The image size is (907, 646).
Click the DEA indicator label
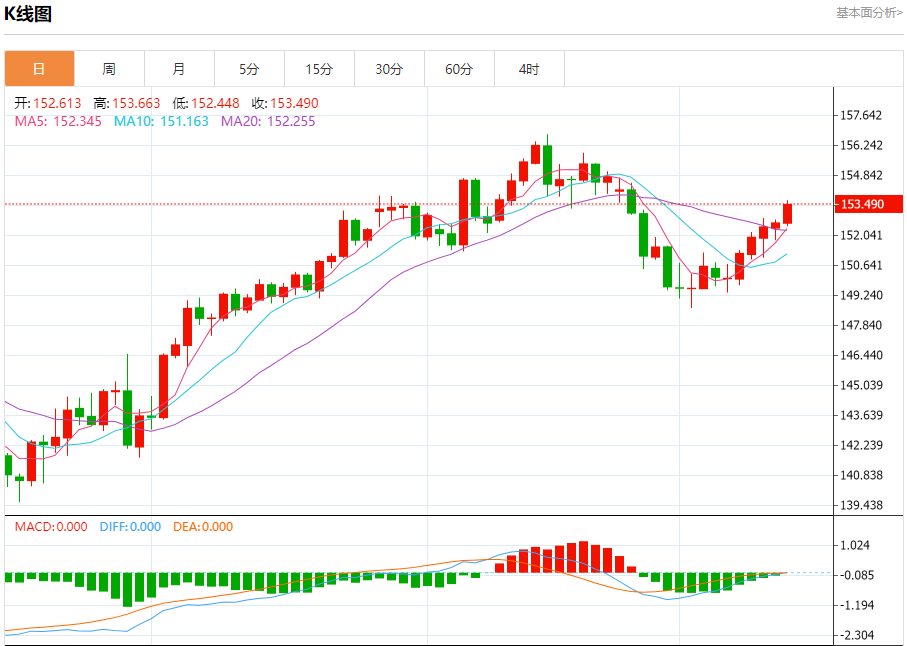coord(203,527)
